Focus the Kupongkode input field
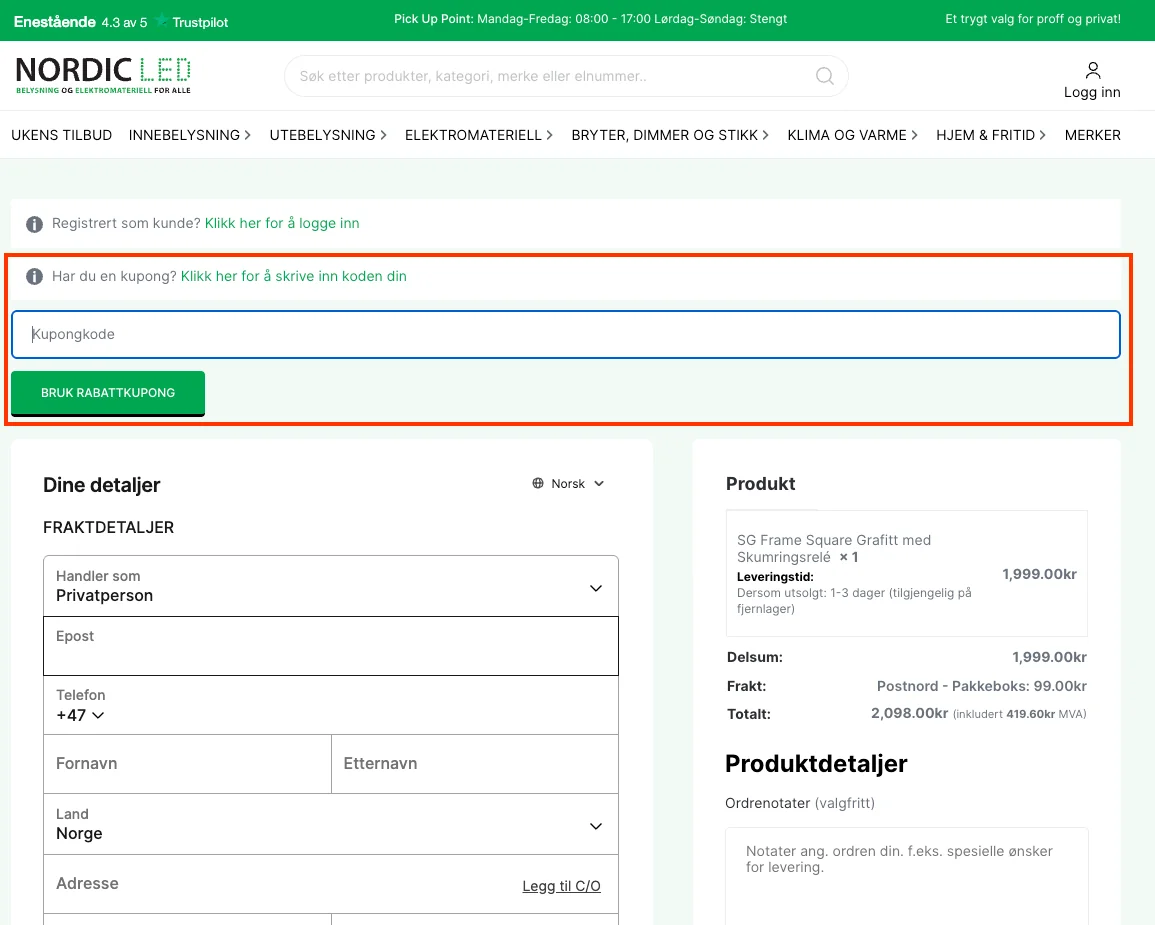The height and width of the screenshot is (925, 1155). [565, 335]
